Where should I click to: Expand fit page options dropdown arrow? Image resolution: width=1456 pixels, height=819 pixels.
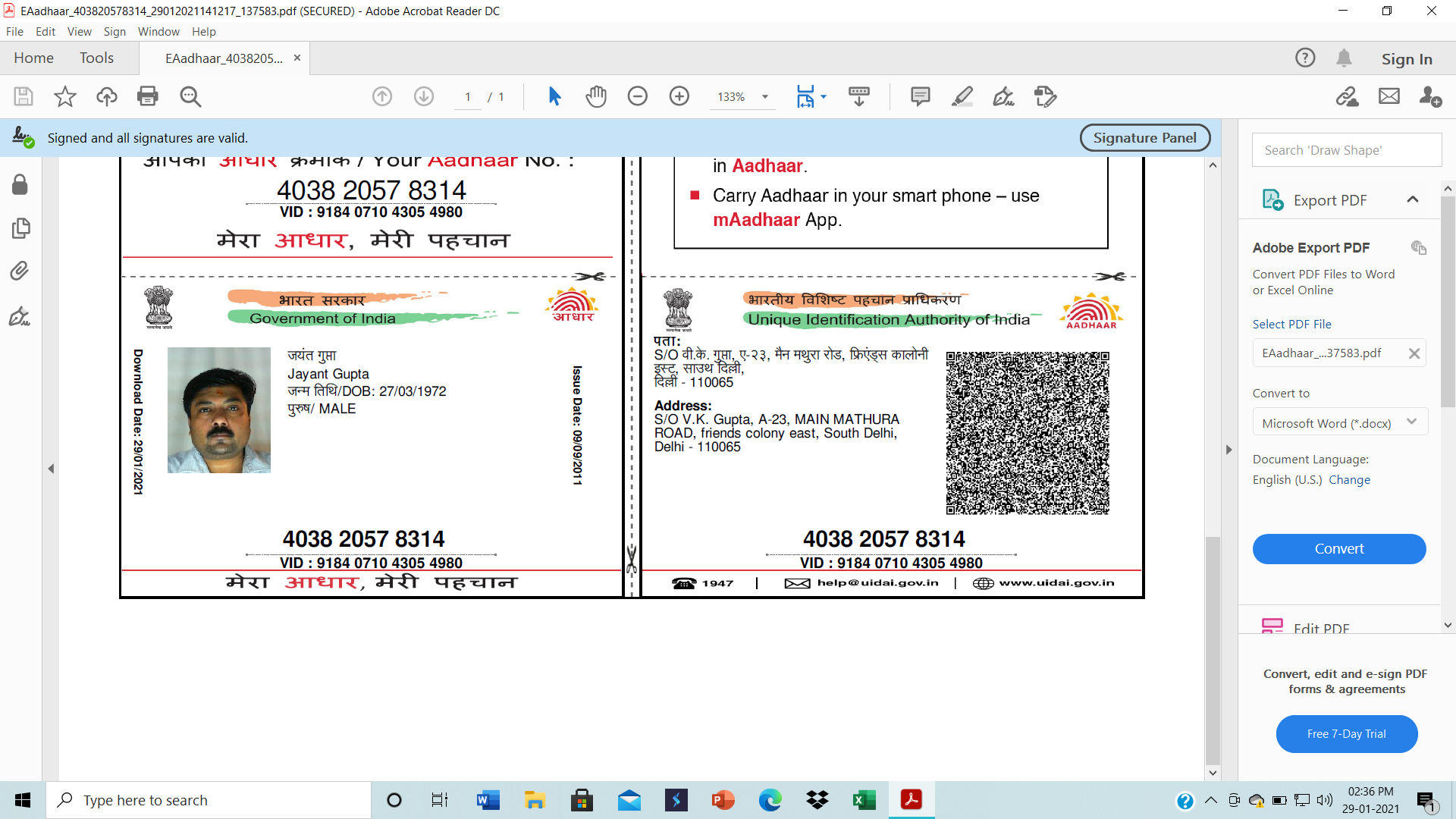824,96
